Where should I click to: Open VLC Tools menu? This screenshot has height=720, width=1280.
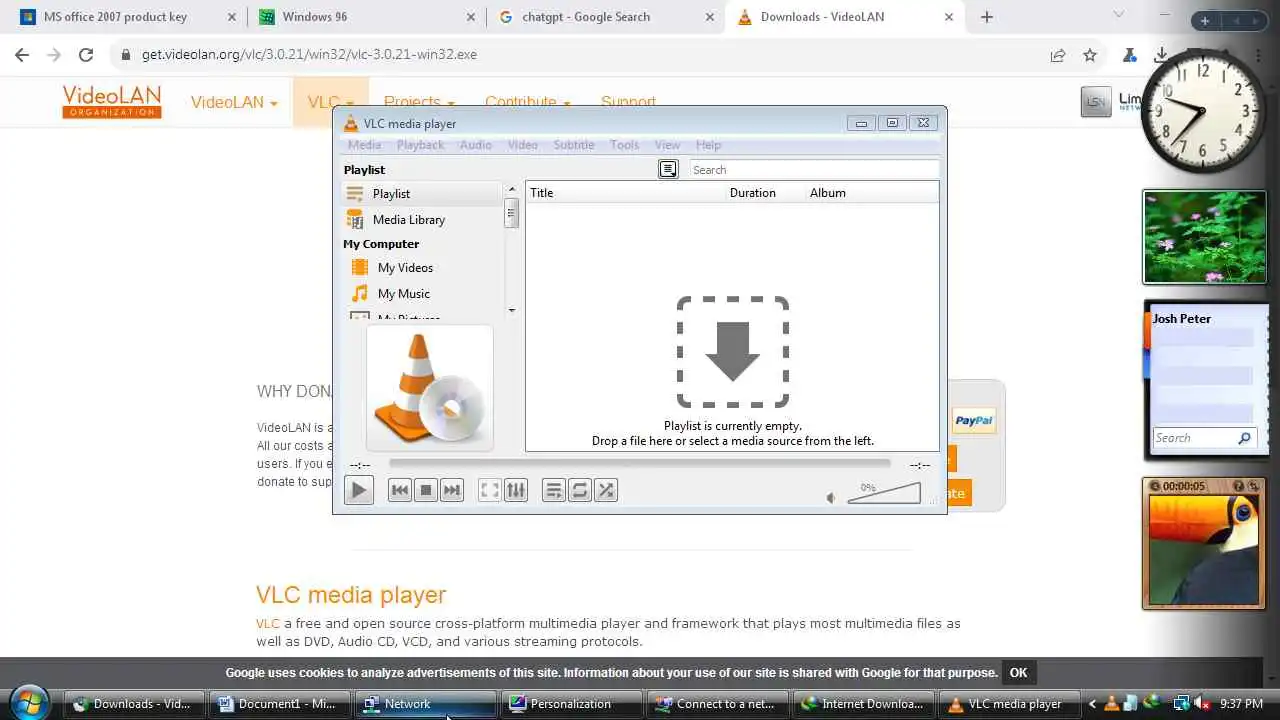(x=624, y=145)
